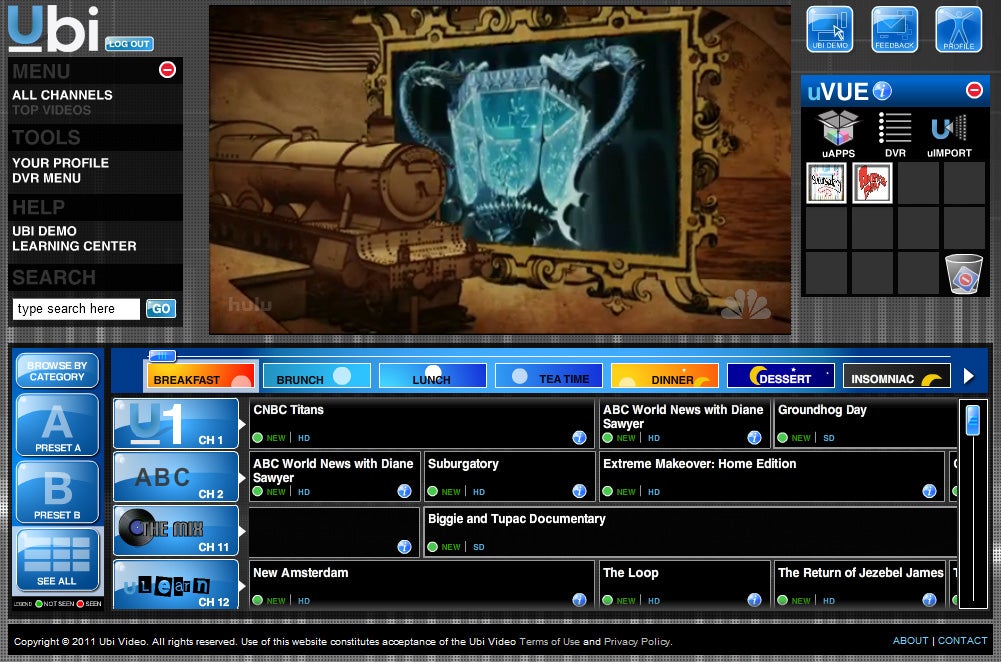Select the U1 CH 1 channel logo
1001x662 pixels.
tap(176, 423)
